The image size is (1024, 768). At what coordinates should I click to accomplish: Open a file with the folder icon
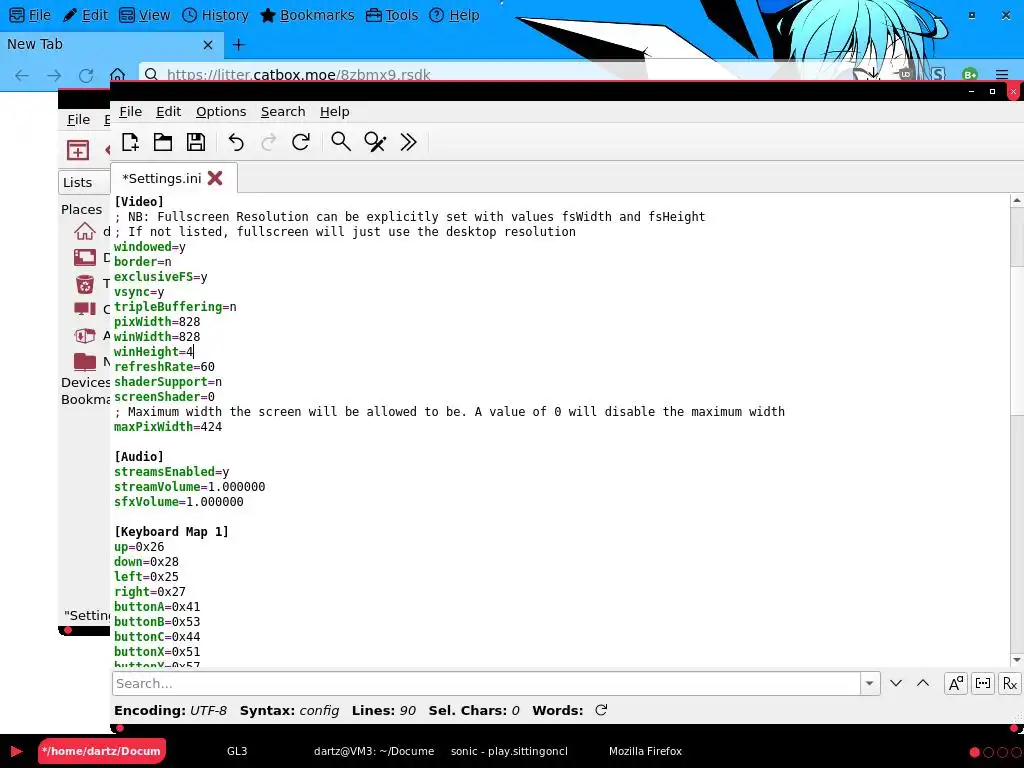(x=163, y=142)
